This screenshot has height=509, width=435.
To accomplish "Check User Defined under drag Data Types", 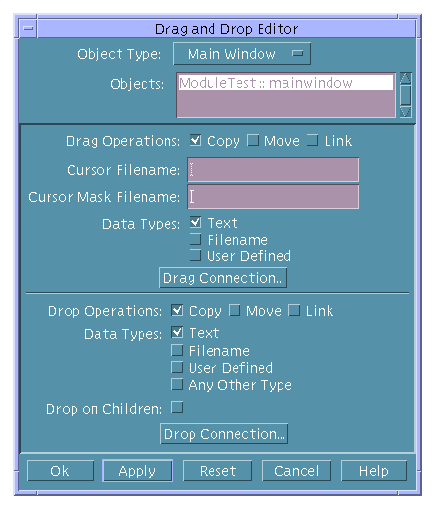I will point(195,256).
